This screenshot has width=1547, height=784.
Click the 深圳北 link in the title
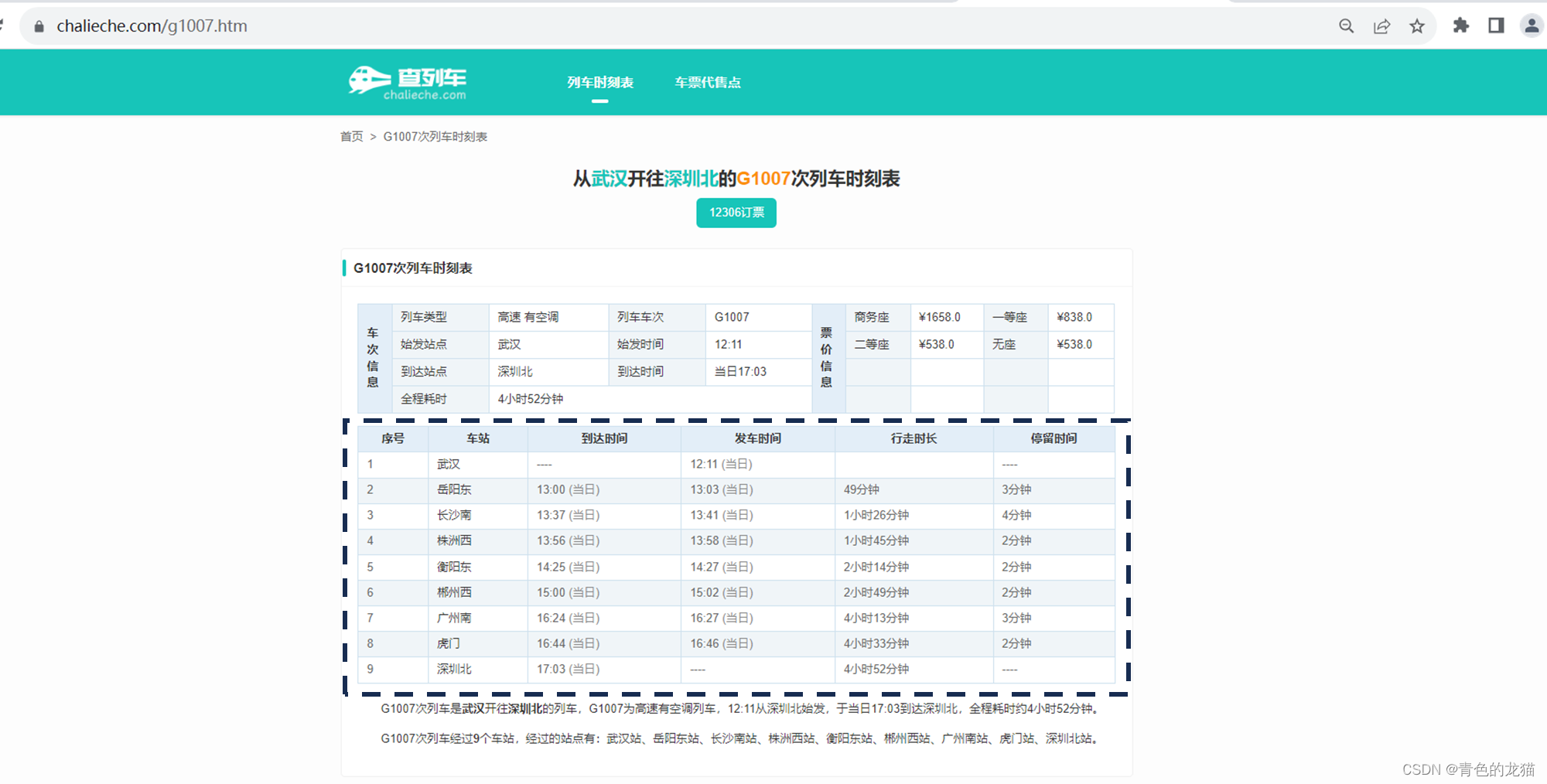click(x=692, y=179)
